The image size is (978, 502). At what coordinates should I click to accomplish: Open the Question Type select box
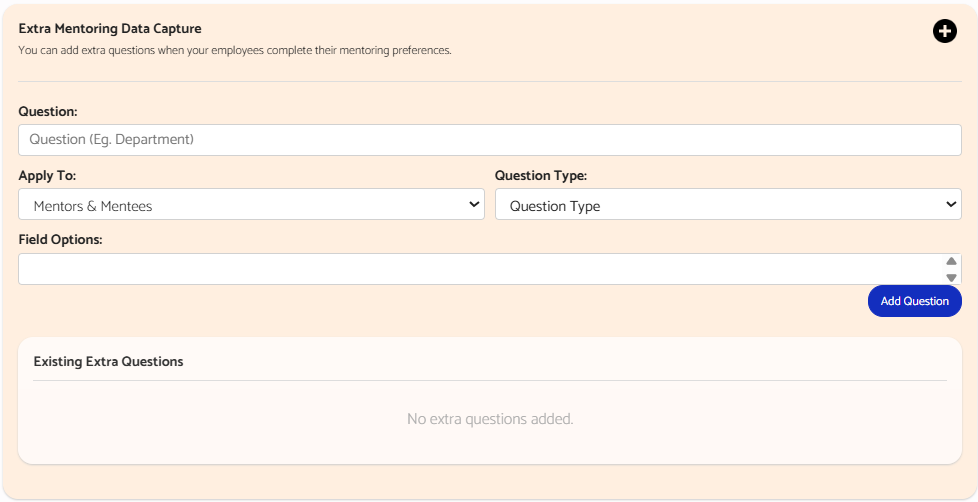pos(728,205)
